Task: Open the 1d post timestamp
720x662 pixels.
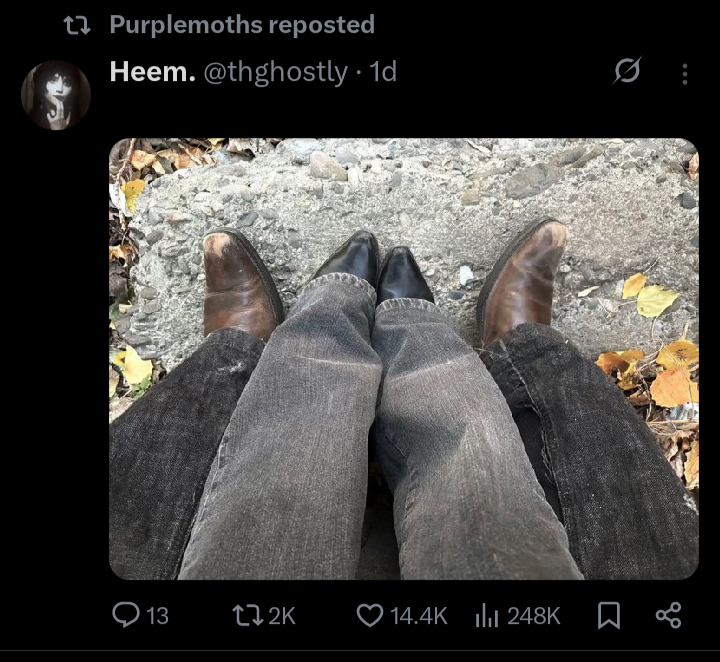Action: [x=383, y=72]
